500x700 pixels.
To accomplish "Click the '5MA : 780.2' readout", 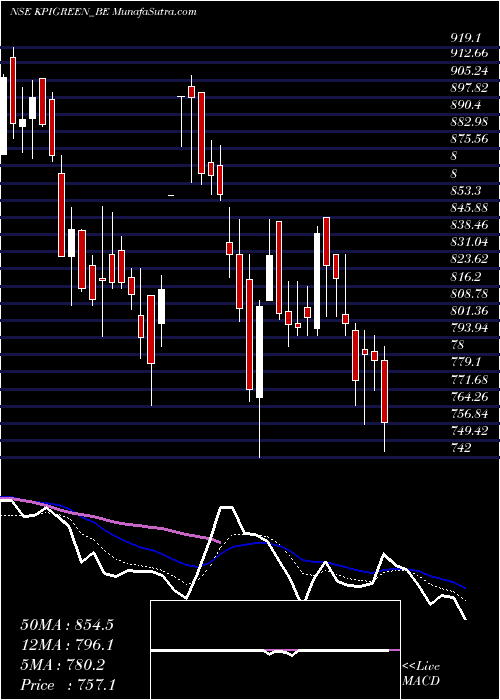I will (x=62, y=665).
